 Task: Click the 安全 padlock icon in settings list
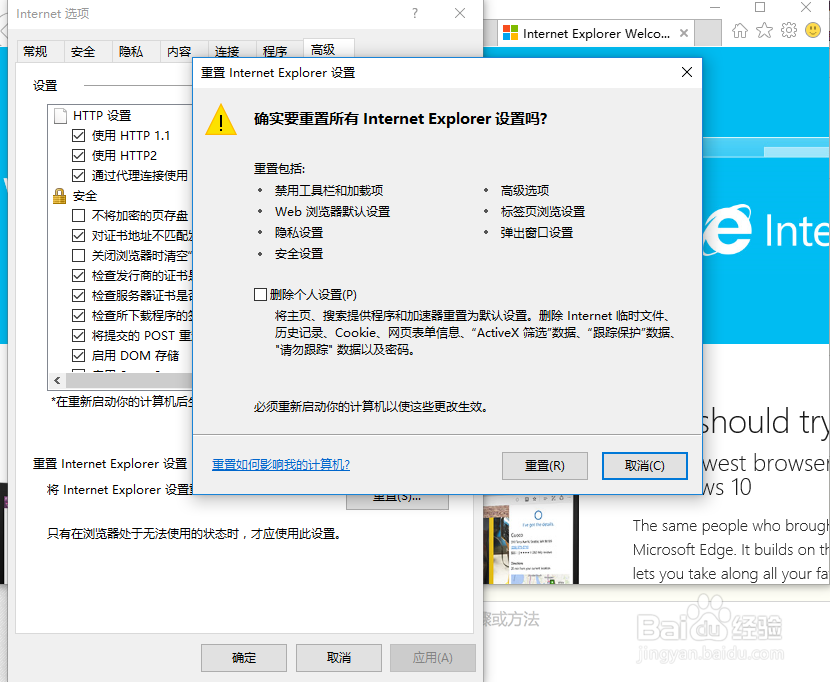pyautogui.click(x=59, y=195)
